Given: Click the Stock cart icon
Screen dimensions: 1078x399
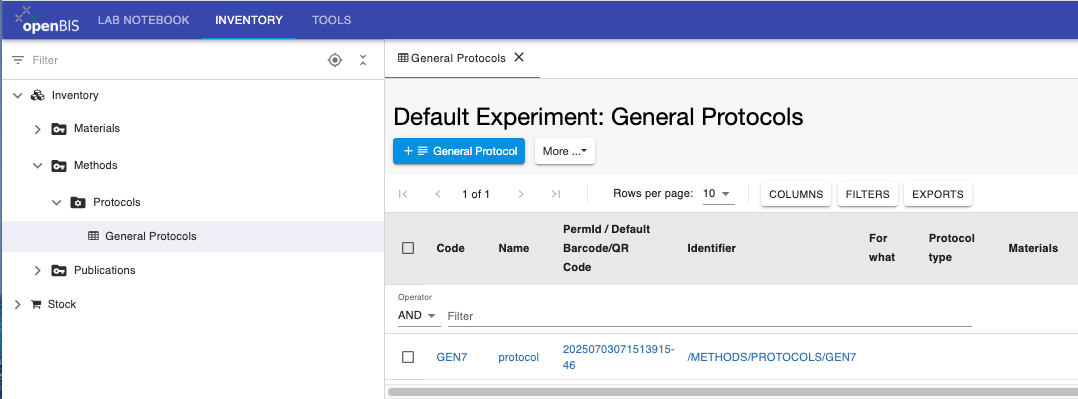Looking at the screenshot, I should [x=36, y=304].
